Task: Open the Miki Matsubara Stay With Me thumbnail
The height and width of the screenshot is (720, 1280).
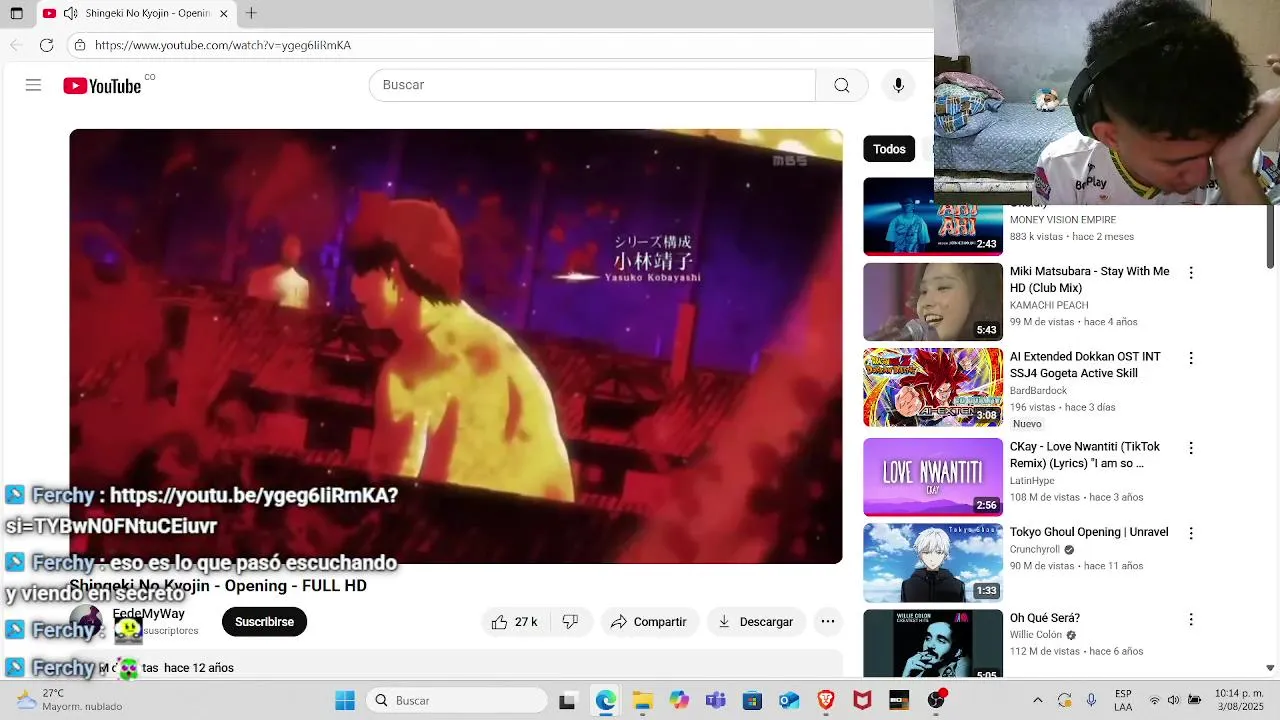Action: tap(933, 302)
